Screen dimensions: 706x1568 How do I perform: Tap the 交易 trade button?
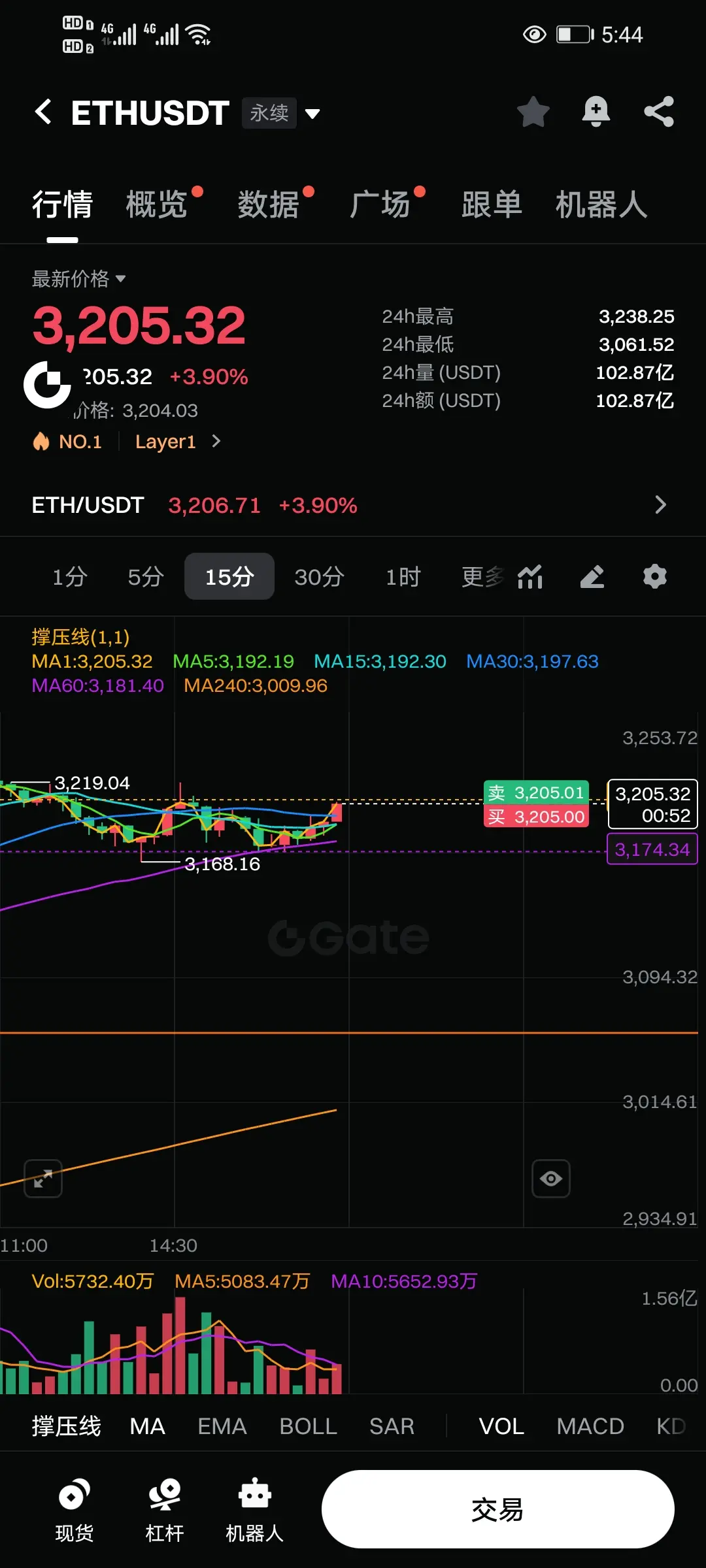point(497,1509)
